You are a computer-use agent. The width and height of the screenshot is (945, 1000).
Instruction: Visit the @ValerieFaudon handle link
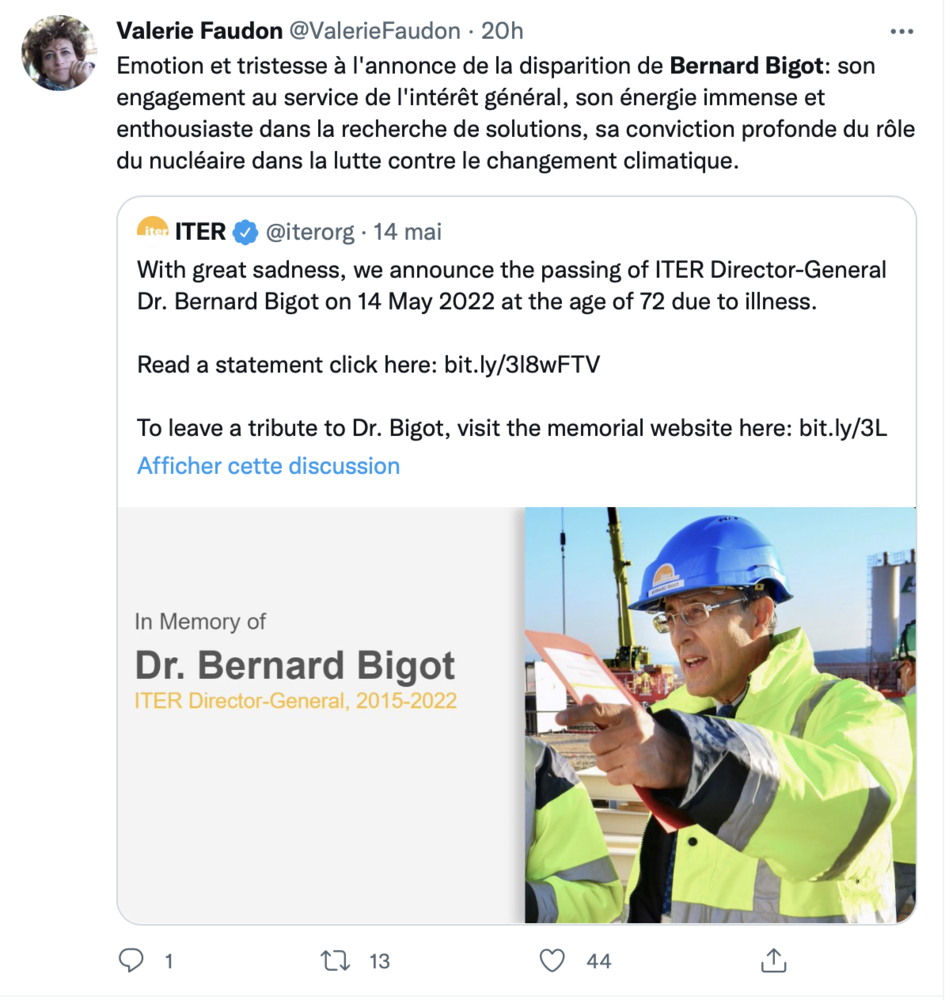[x=376, y=31]
